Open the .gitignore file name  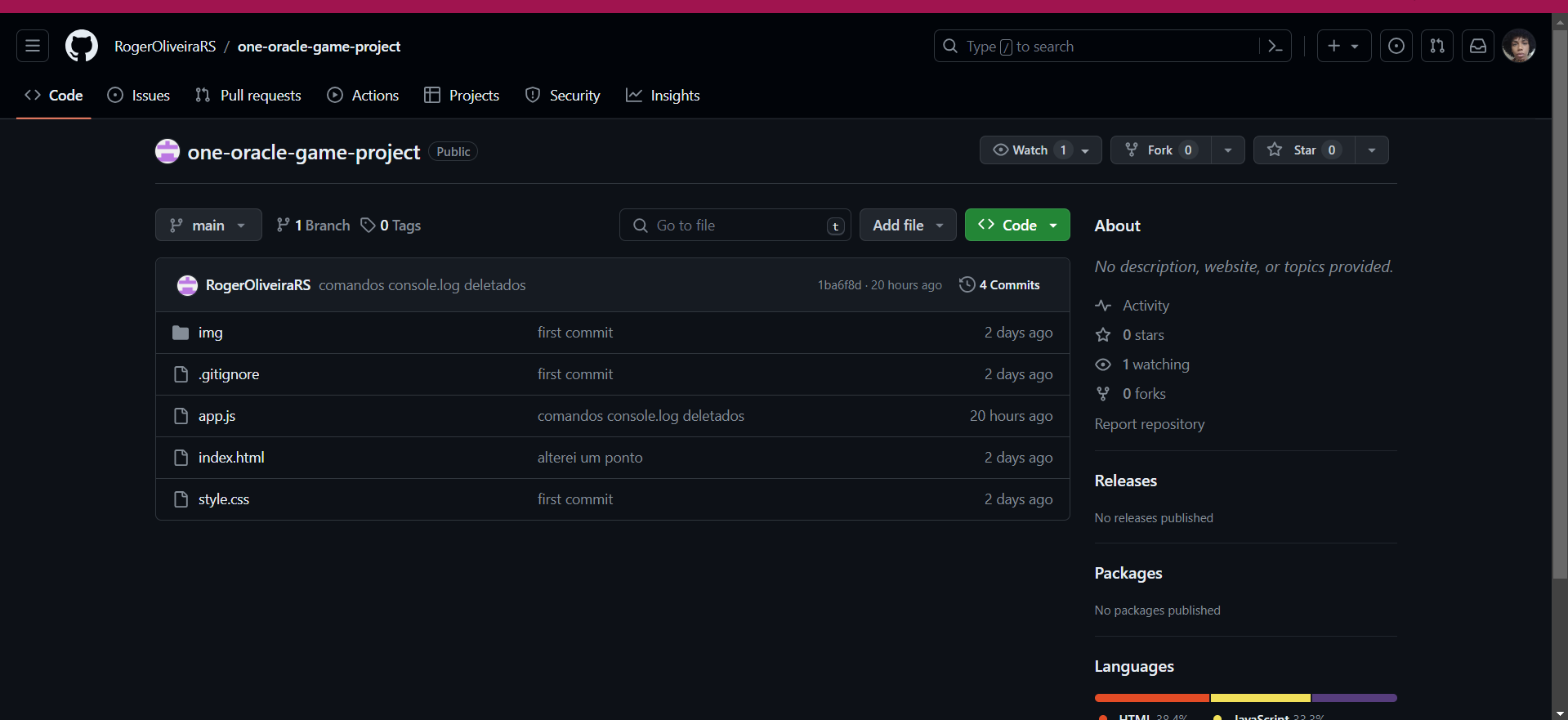(229, 374)
